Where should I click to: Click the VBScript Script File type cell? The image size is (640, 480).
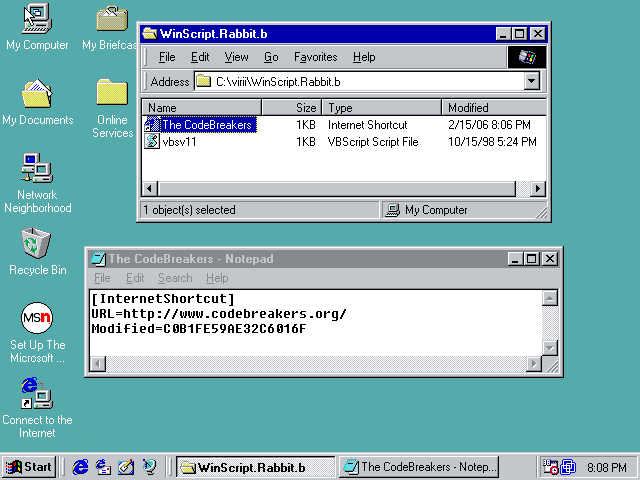coord(373,142)
